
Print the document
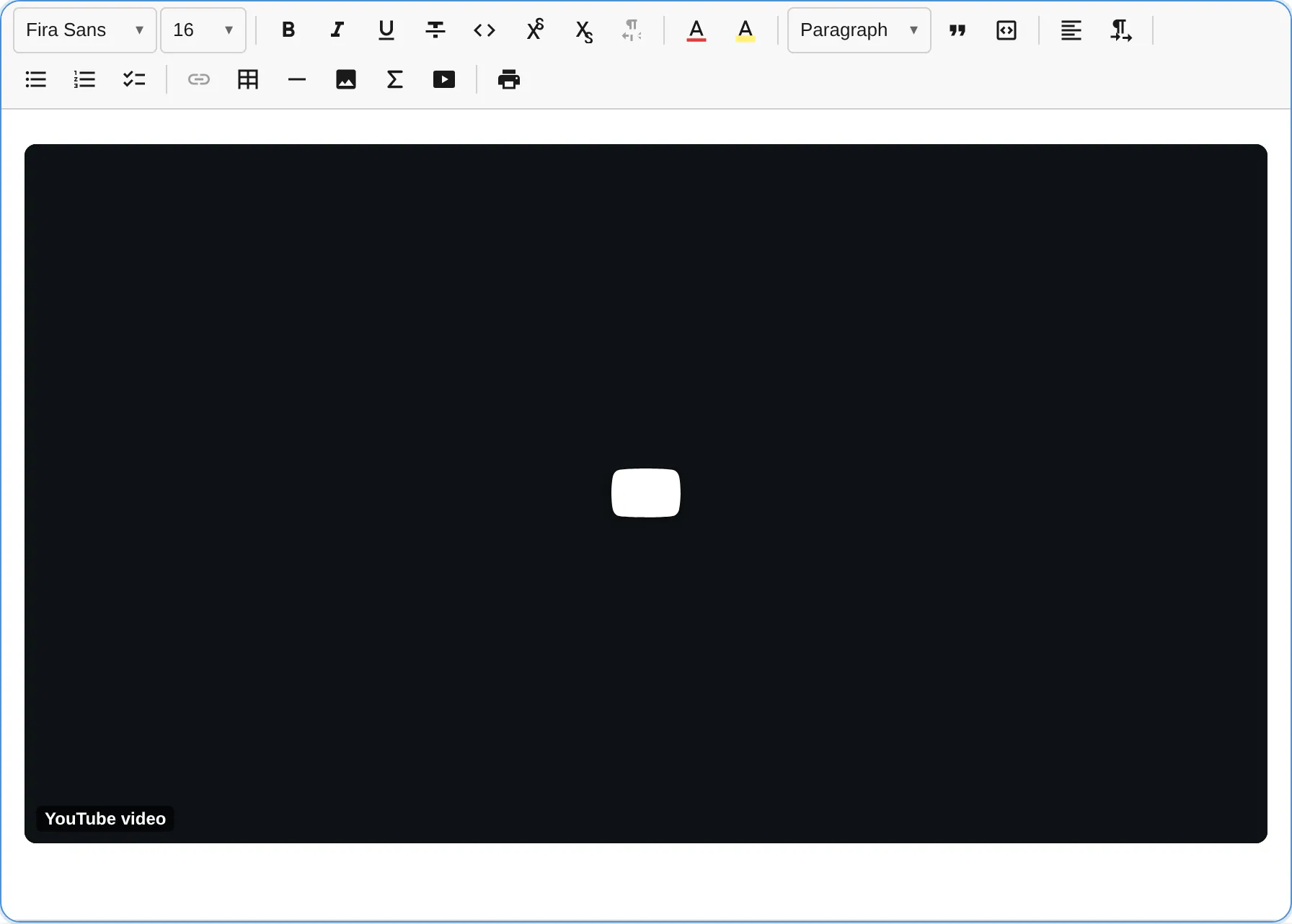click(509, 79)
